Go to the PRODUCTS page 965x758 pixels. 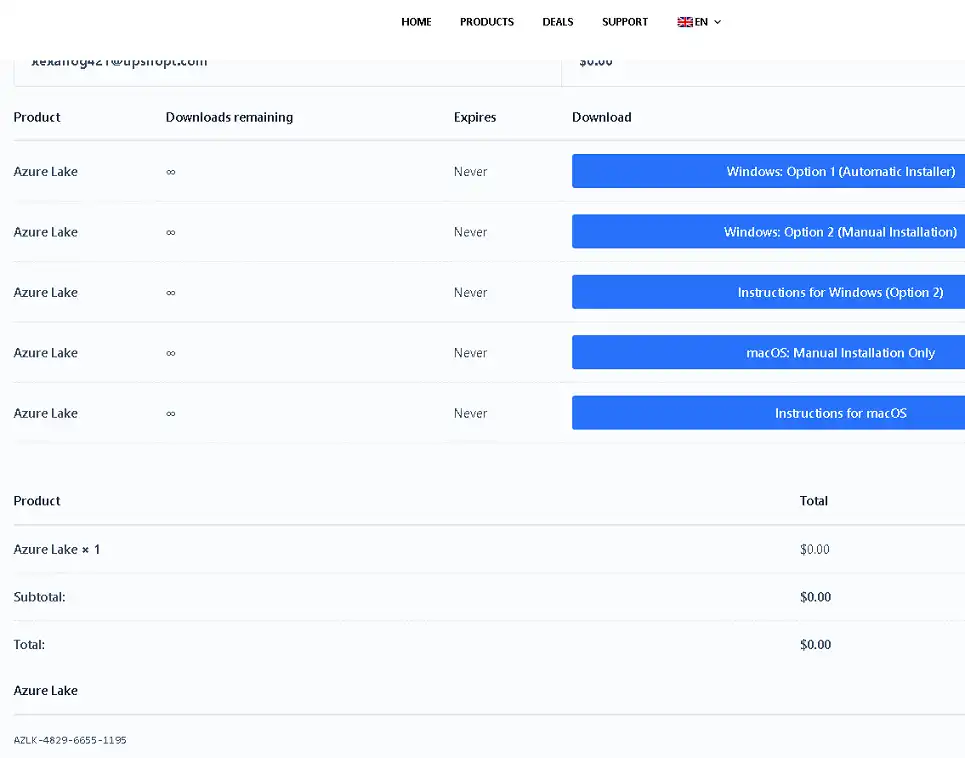(487, 22)
